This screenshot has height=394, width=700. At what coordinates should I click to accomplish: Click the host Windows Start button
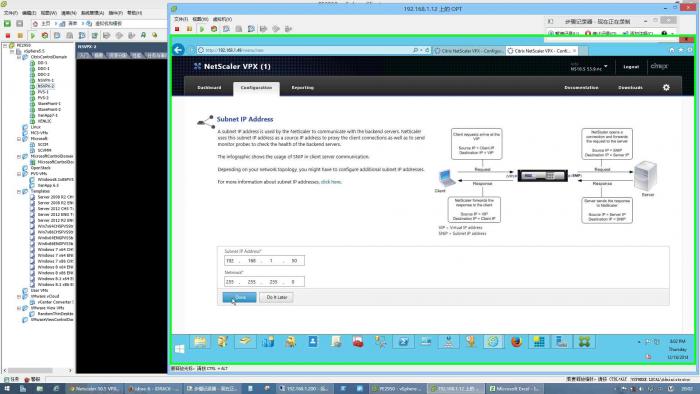tap(7, 389)
